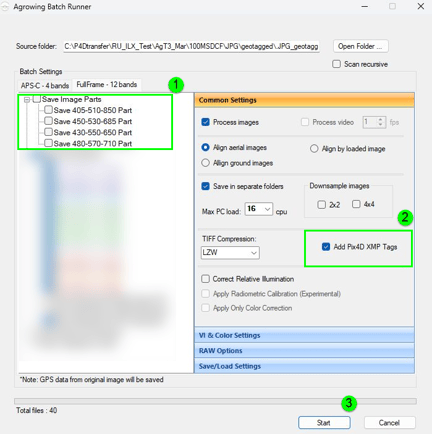Click the GPS data note text

pos(92,380)
